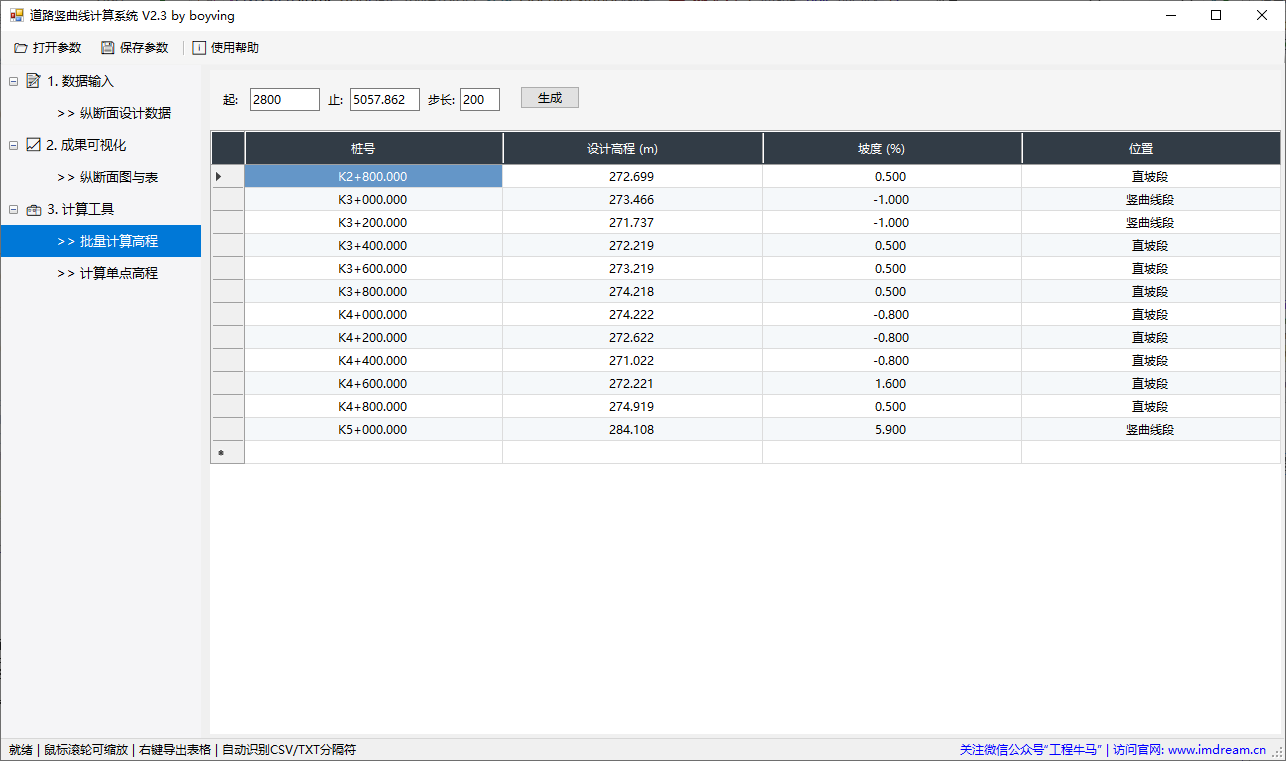This screenshot has width=1286, height=761.
Task: Select row header of K3+400.000 row
Action: pos(227,245)
